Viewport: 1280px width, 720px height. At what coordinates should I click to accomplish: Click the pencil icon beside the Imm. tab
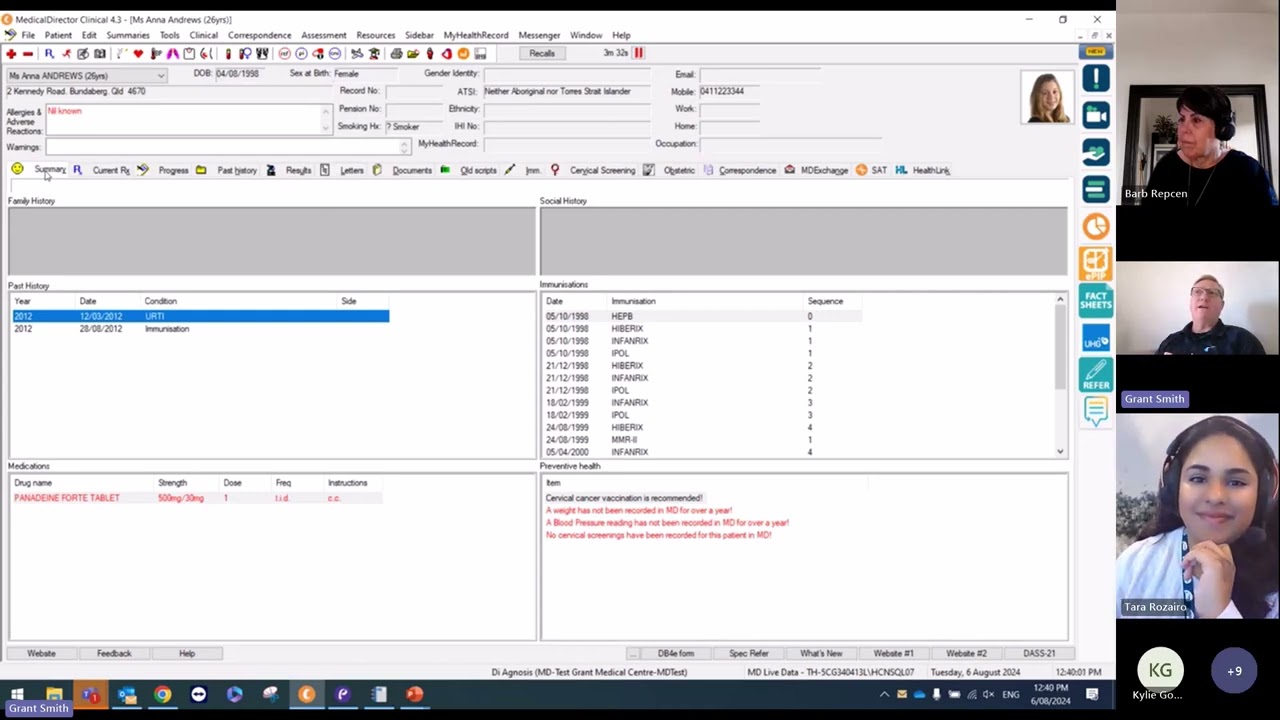(509, 170)
